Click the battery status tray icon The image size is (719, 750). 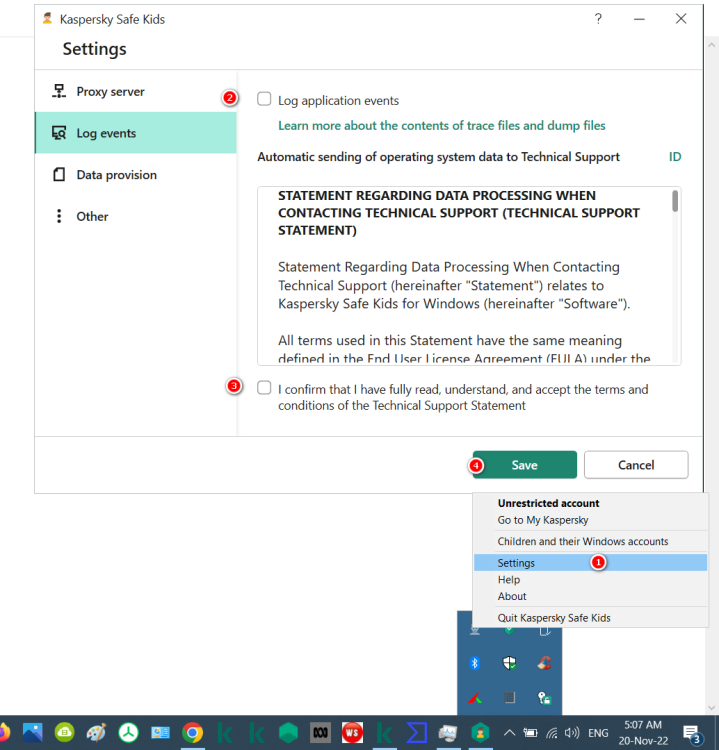pos(530,733)
